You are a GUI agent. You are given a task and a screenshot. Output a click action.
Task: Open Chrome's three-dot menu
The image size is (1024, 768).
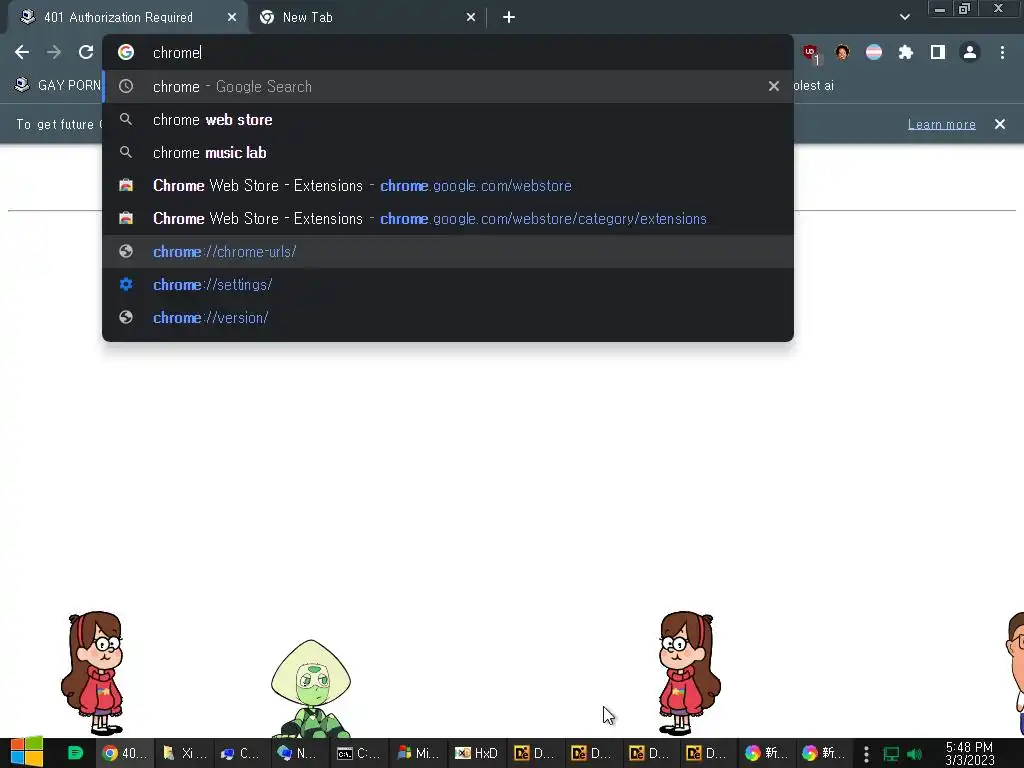pos(1002,52)
